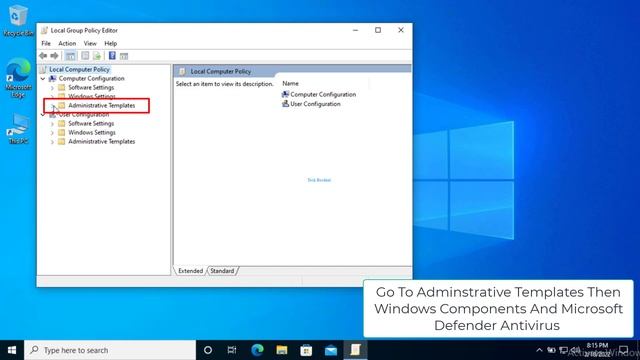The height and width of the screenshot is (360, 640).
Task: Click the Export List toolbar icon
Action: point(97,56)
